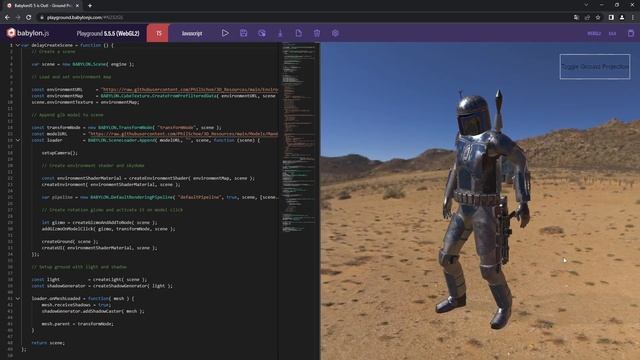640x360 pixels.
Task: Switch to the TS language tab
Action: (159, 33)
